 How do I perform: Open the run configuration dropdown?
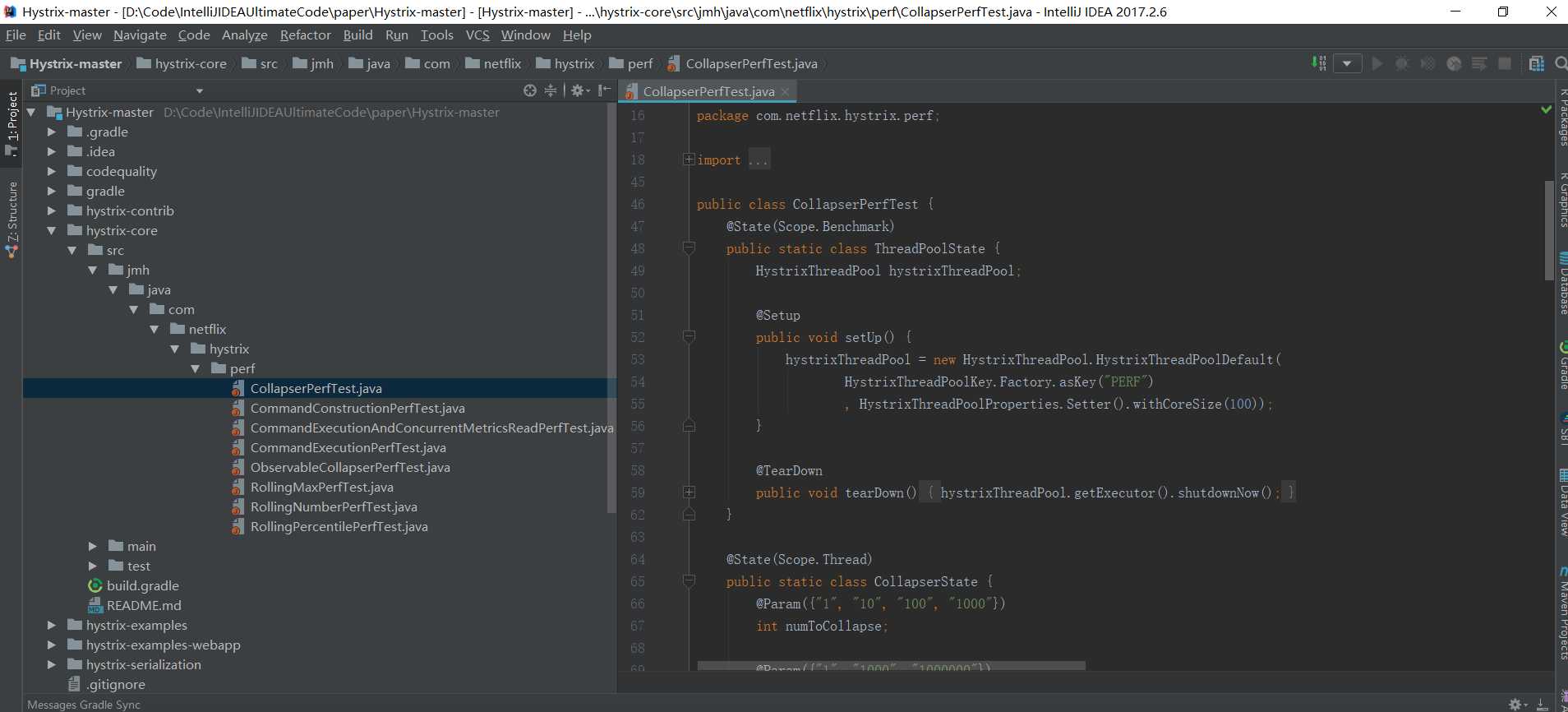click(1347, 63)
